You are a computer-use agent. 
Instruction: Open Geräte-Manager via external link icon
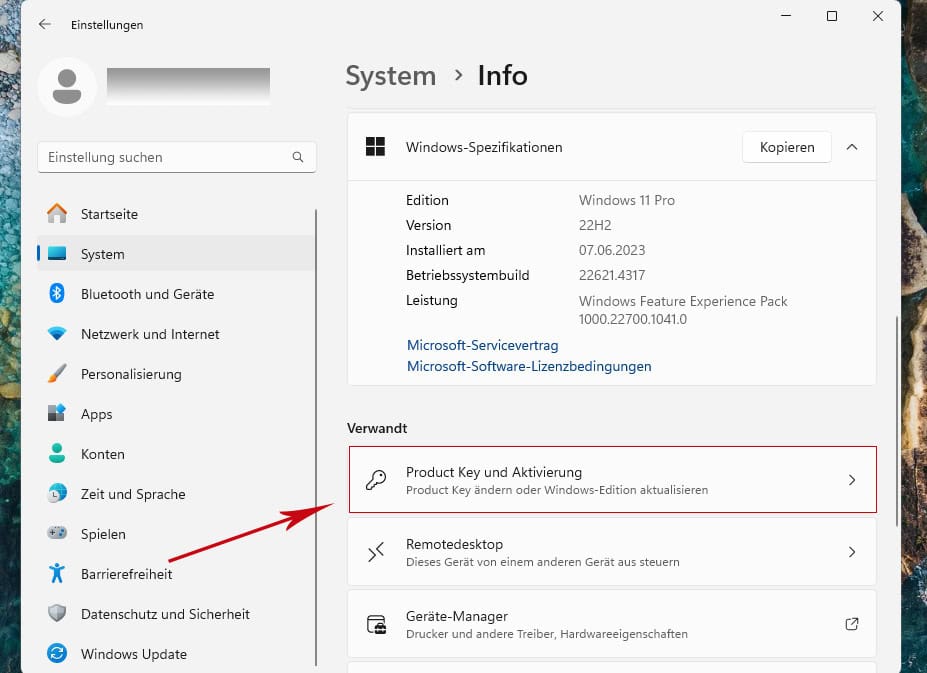pyautogui.click(x=852, y=624)
